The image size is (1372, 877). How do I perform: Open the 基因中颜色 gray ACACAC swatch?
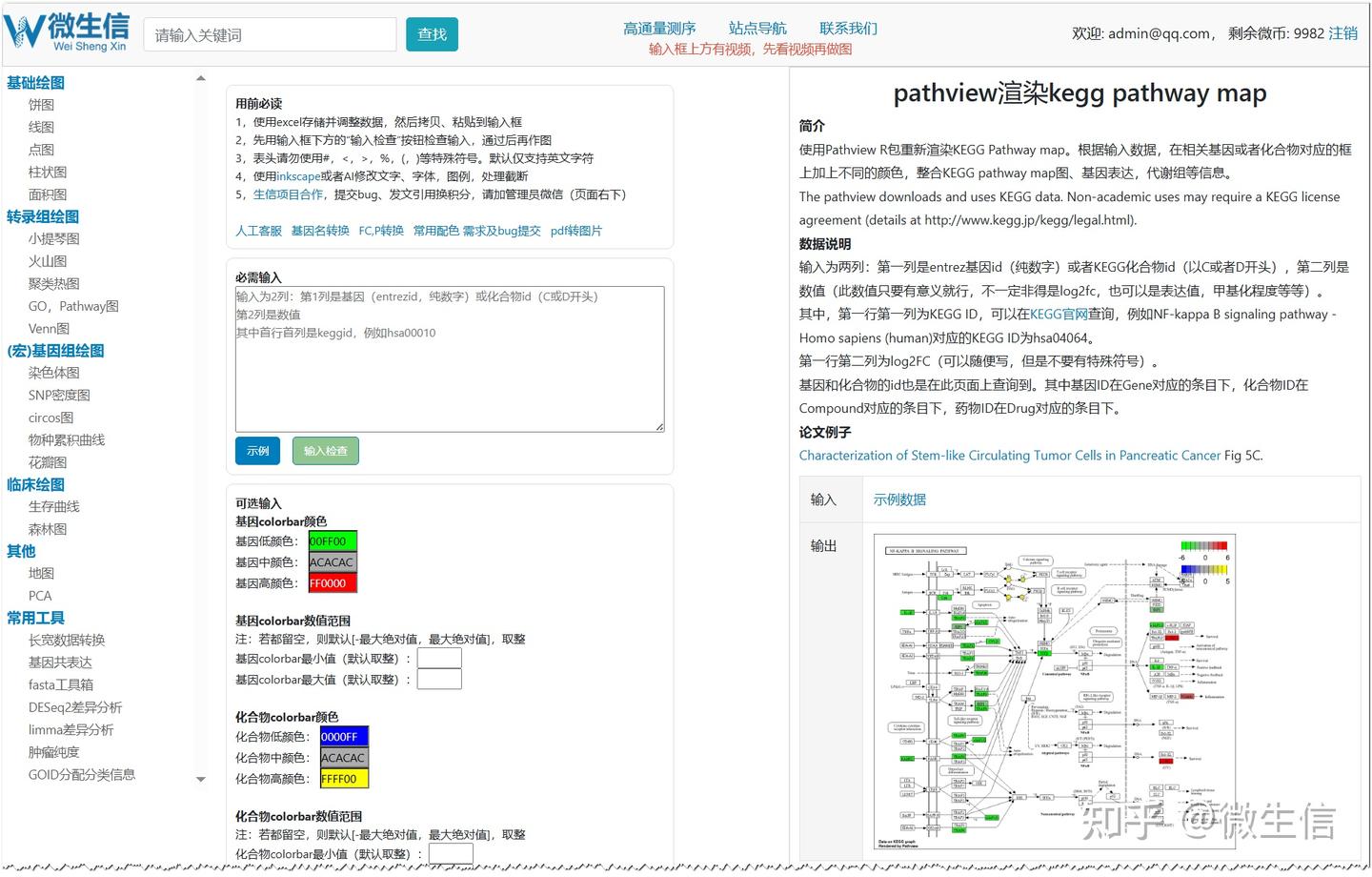[333, 562]
